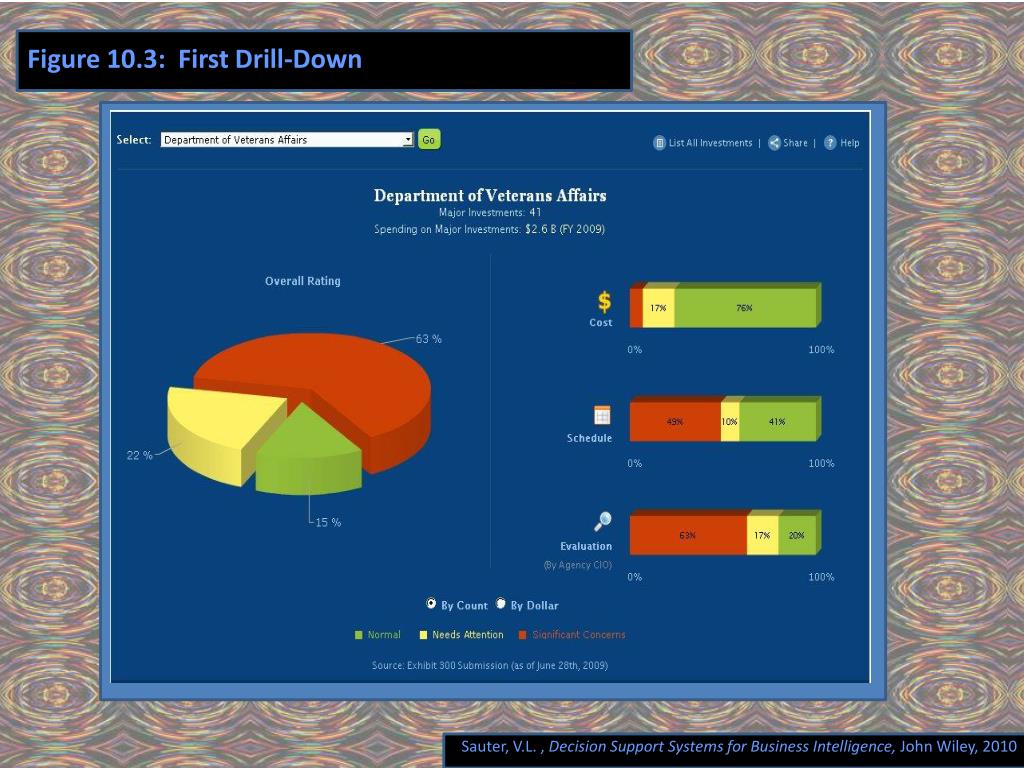Click the Schedule bar's green 41% segment
Viewport: 1024px width, 768px height.
778,422
